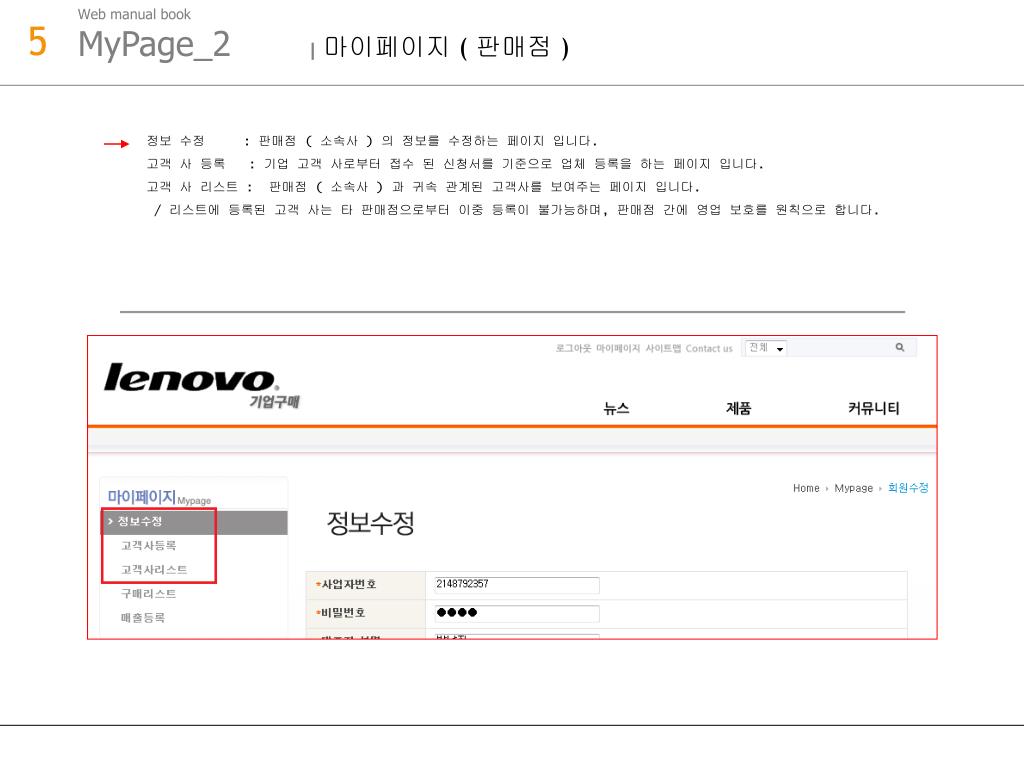This screenshot has width=1024, height=768.
Task: Click the search magnifier icon
Action: pyautogui.click(x=899, y=347)
